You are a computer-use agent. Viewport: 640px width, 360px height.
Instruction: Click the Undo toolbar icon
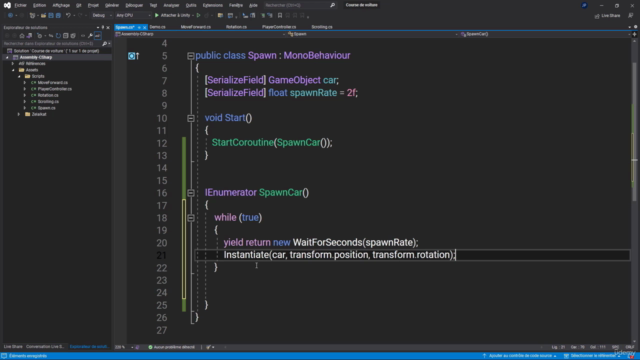(x=68, y=16)
